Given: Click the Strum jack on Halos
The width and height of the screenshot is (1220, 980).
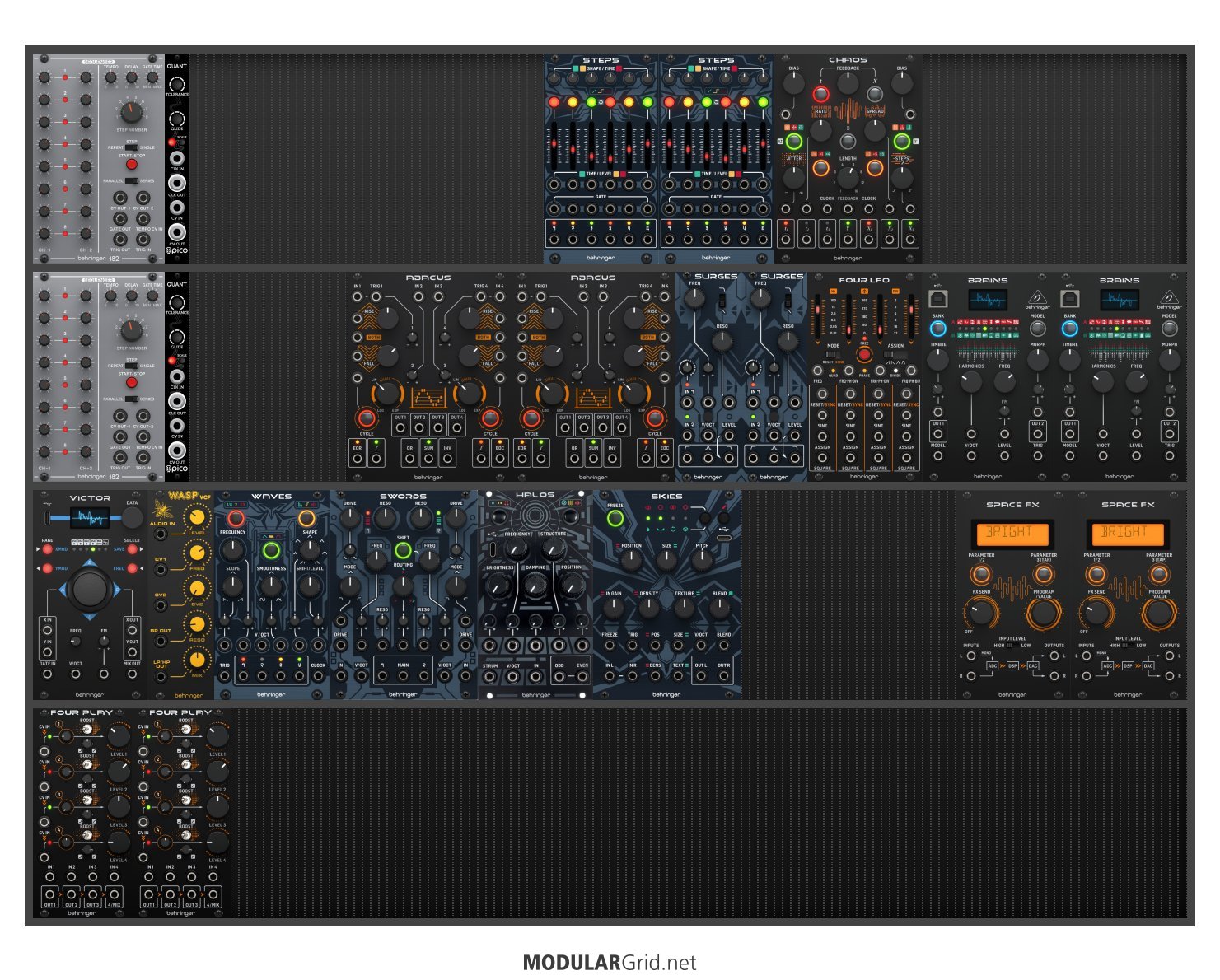Looking at the screenshot, I should pos(490,677).
